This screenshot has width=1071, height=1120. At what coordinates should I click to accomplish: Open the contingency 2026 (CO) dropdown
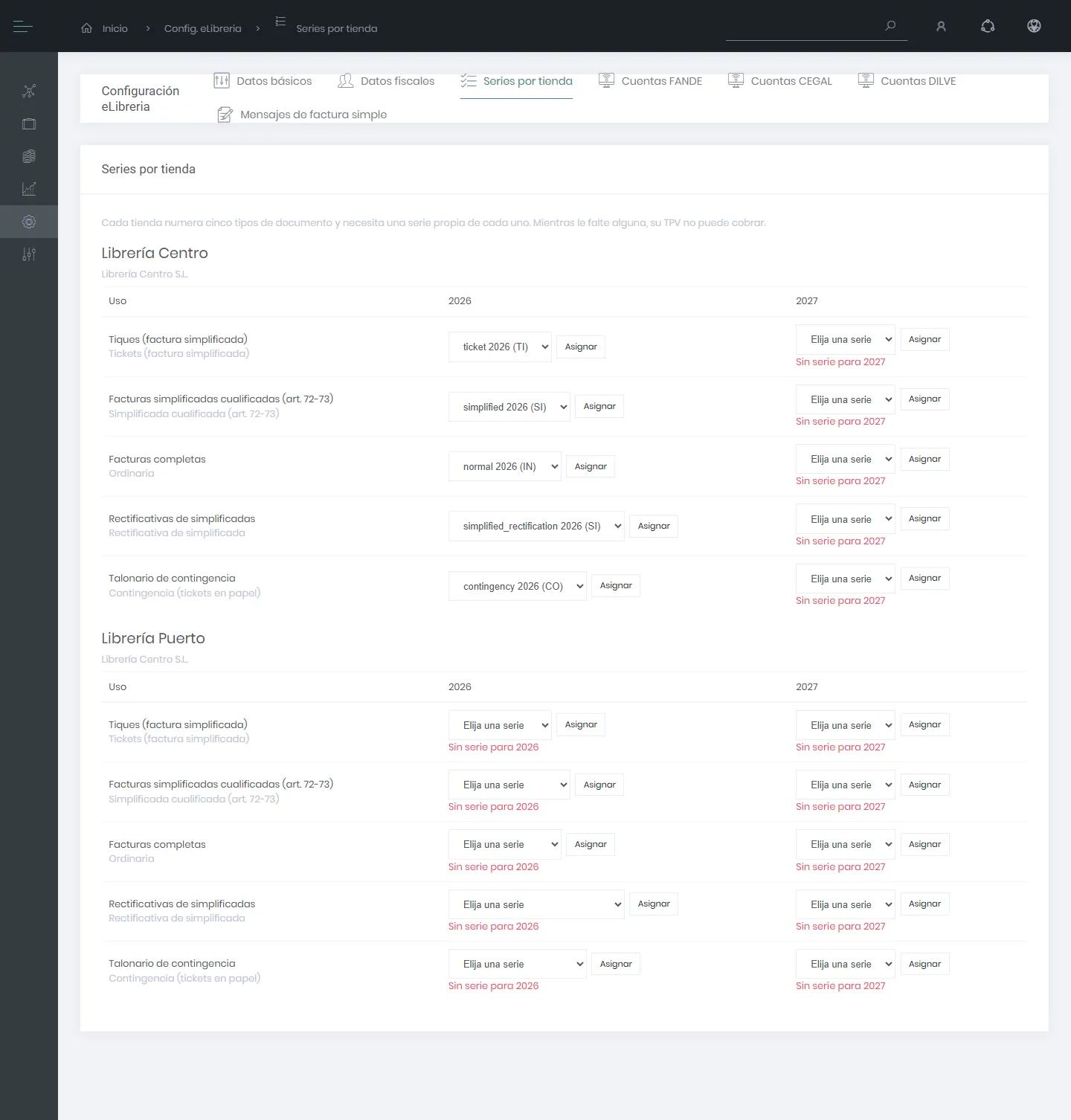click(x=518, y=586)
